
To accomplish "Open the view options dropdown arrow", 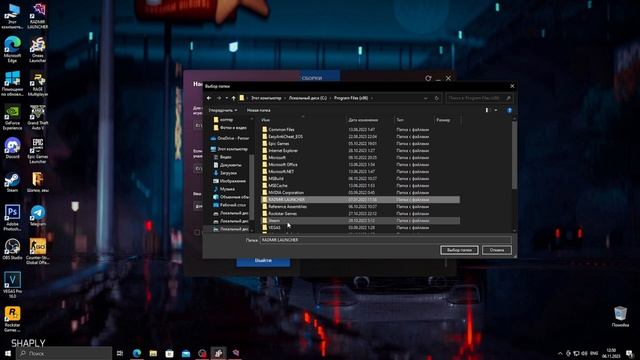I will [x=496, y=110].
